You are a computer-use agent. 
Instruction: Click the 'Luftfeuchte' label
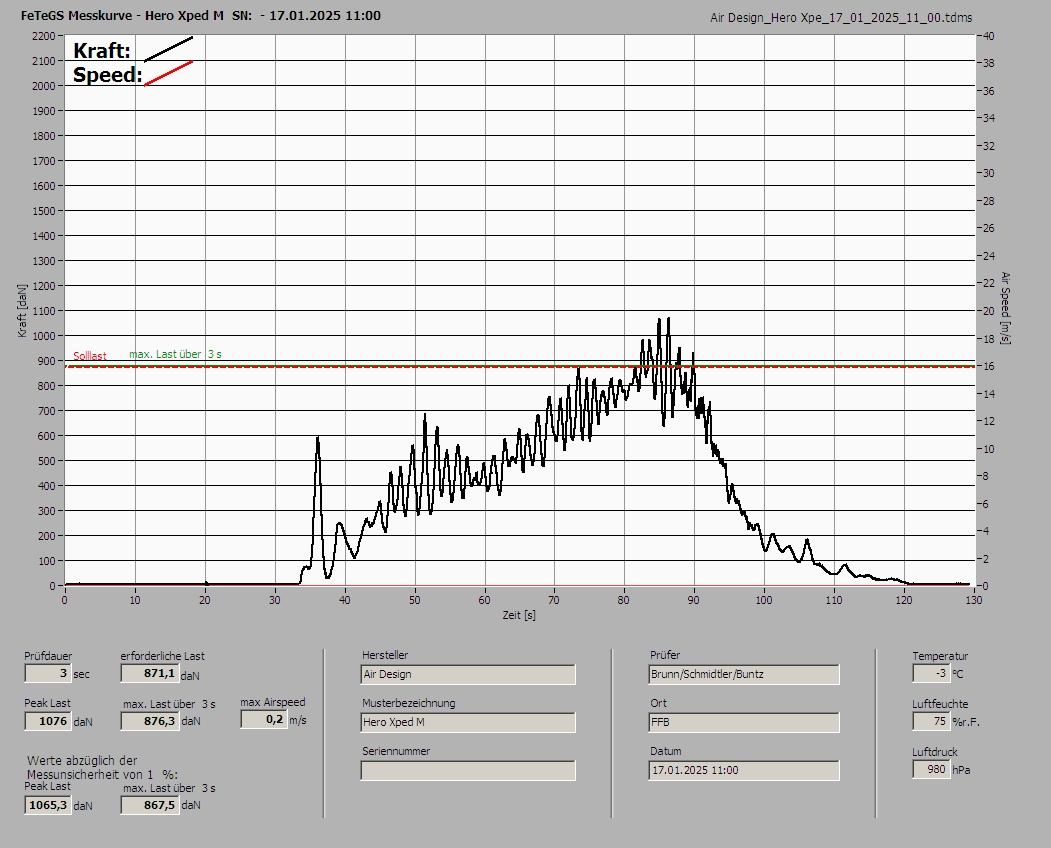pyautogui.click(x=940, y=704)
